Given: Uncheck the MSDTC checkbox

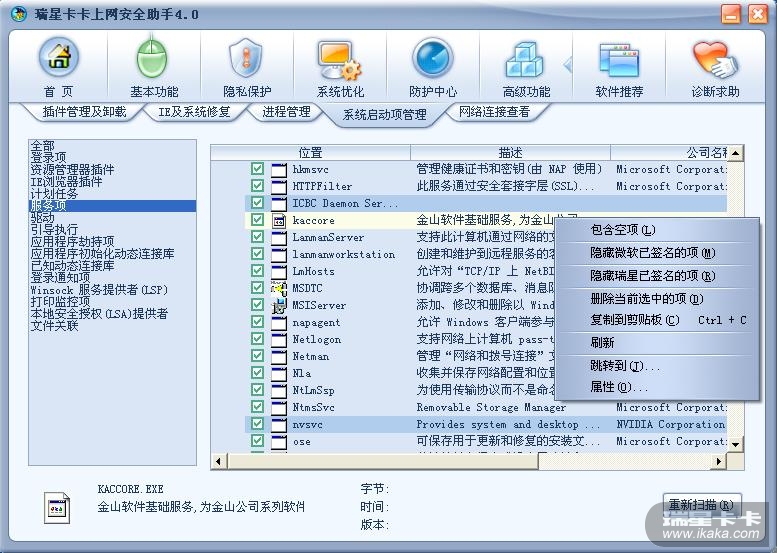Looking at the screenshot, I should tap(257, 287).
